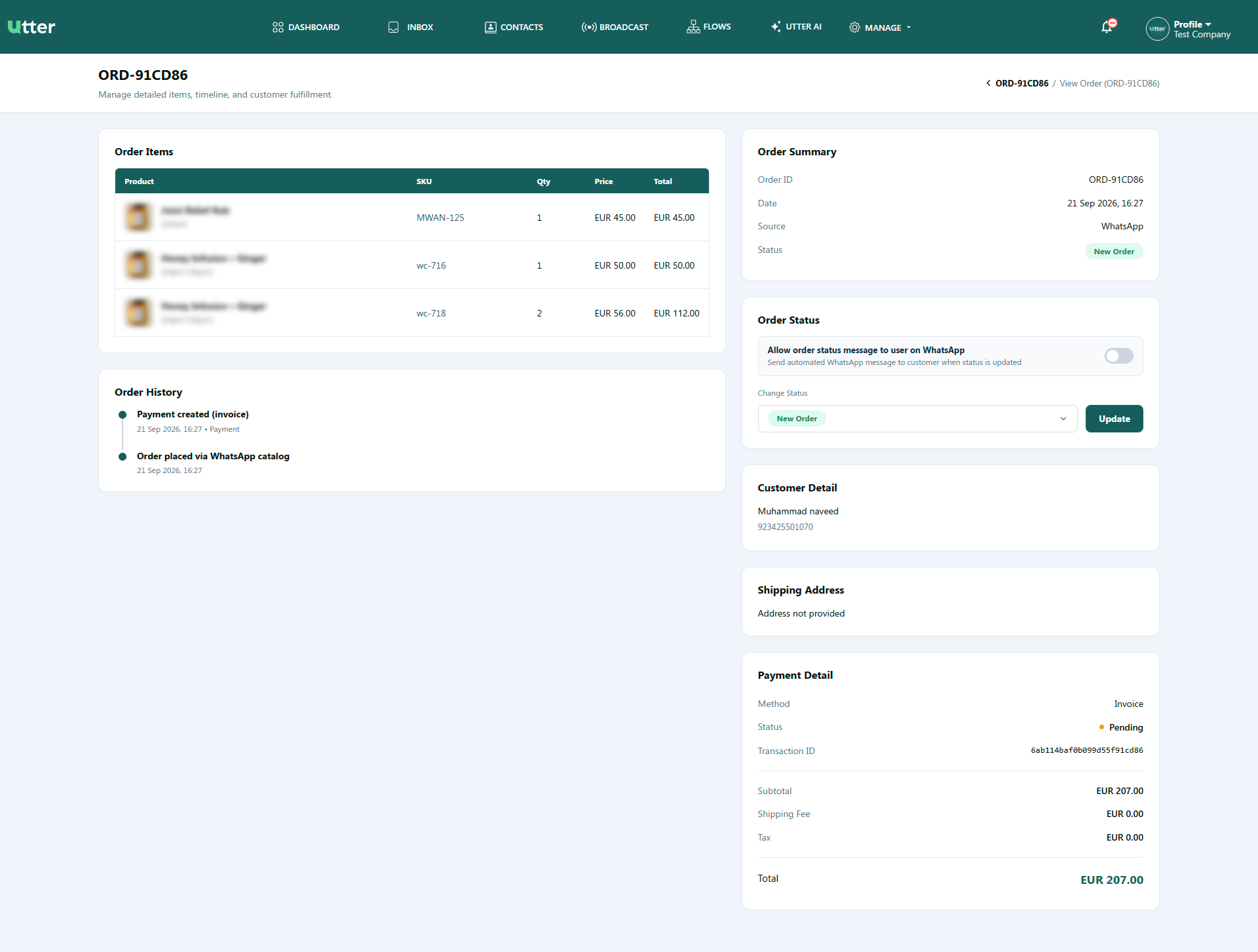Viewport: 1258px width, 952px height.
Task: Open the Change Status dropdown
Action: pyautogui.click(x=917, y=419)
